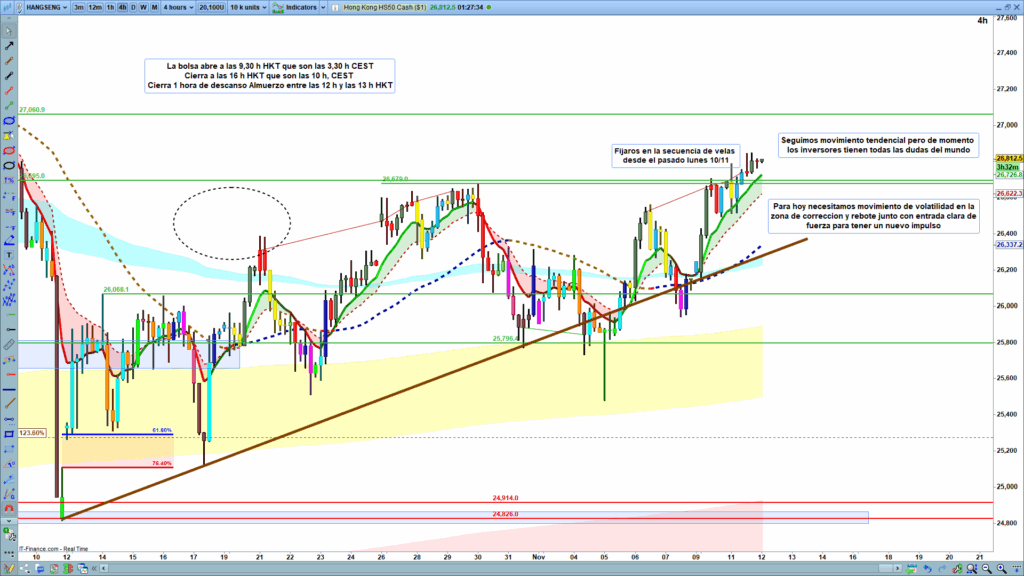1024x576 pixels.
Task: Click the 26,812.5 current price tag
Action: (1007, 158)
